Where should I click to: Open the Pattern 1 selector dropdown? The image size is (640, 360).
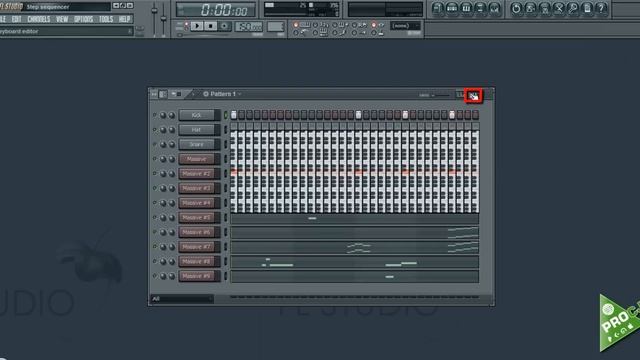[x=222, y=94]
